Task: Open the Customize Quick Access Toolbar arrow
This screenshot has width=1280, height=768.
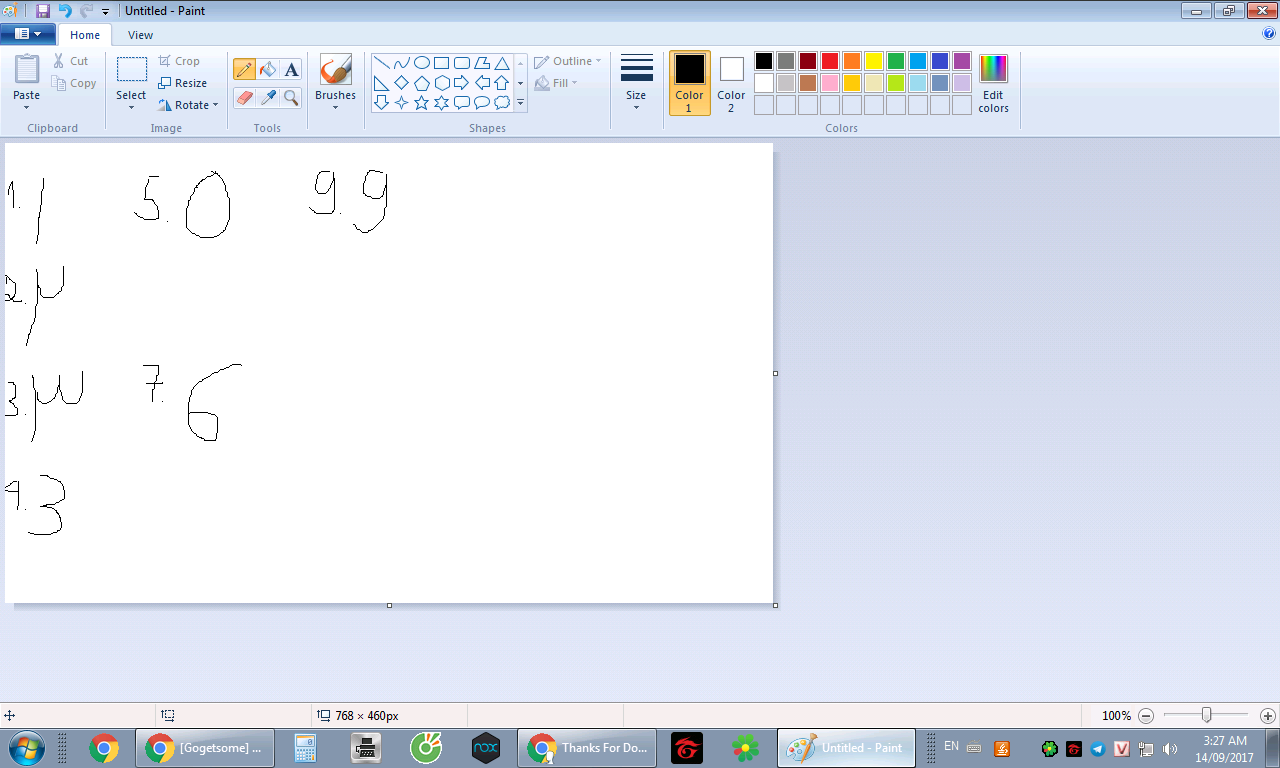Action: (106, 11)
